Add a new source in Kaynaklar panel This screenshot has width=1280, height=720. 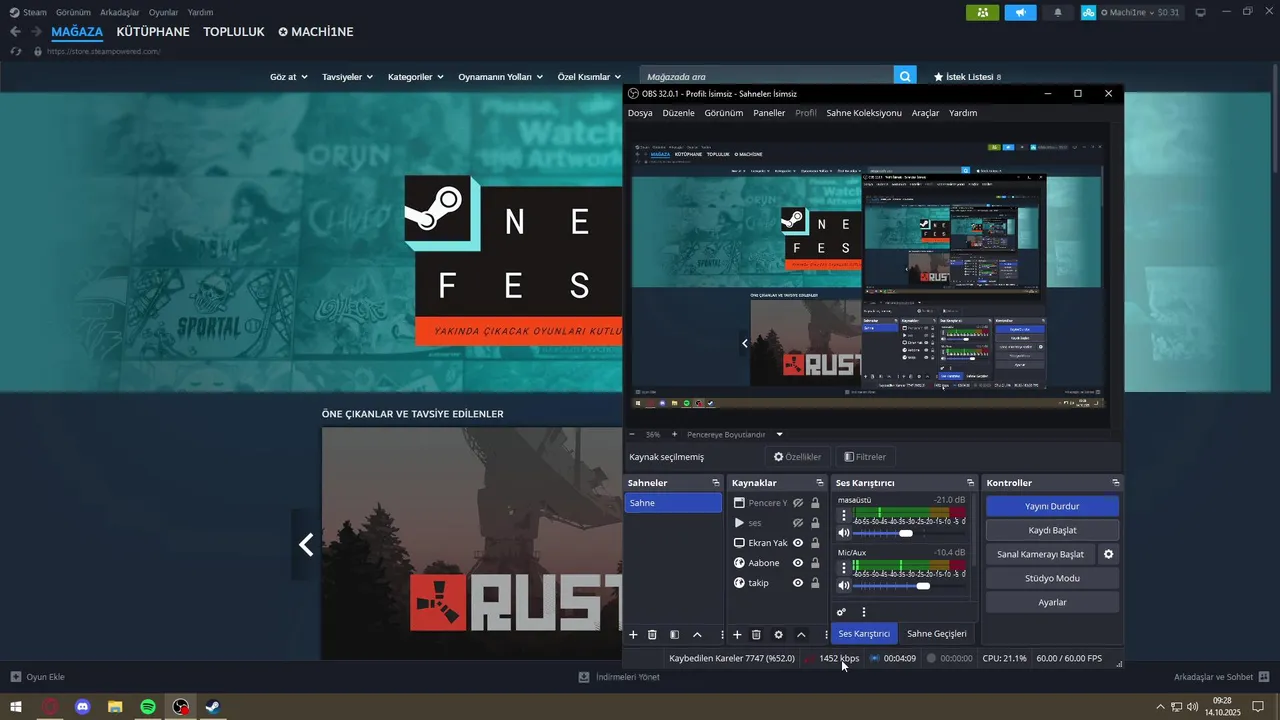click(x=737, y=635)
